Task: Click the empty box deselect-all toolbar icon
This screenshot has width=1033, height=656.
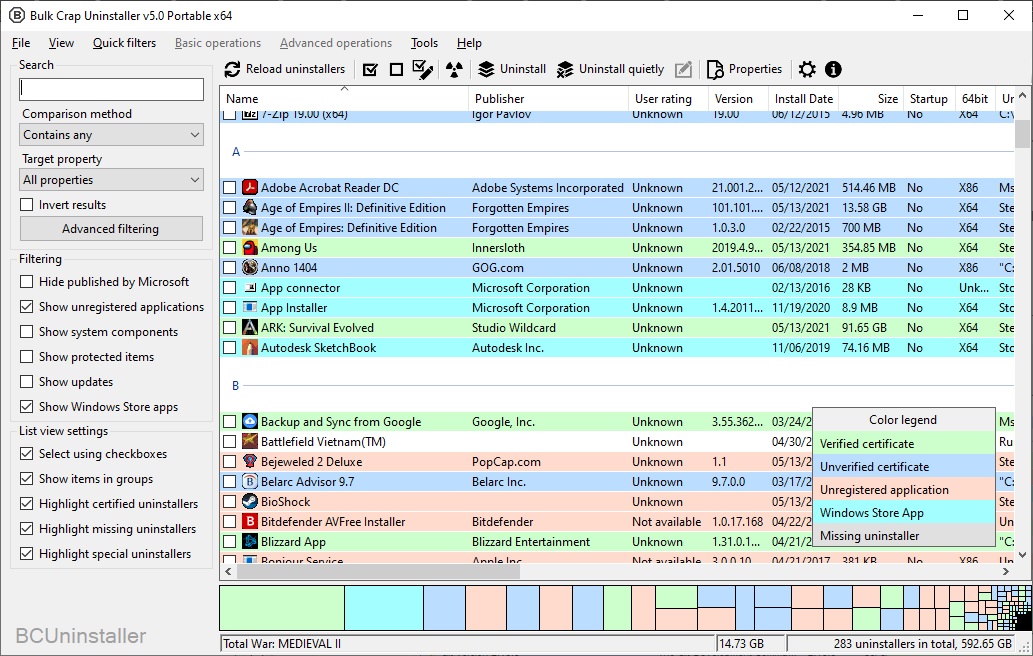Action: (396, 69)
